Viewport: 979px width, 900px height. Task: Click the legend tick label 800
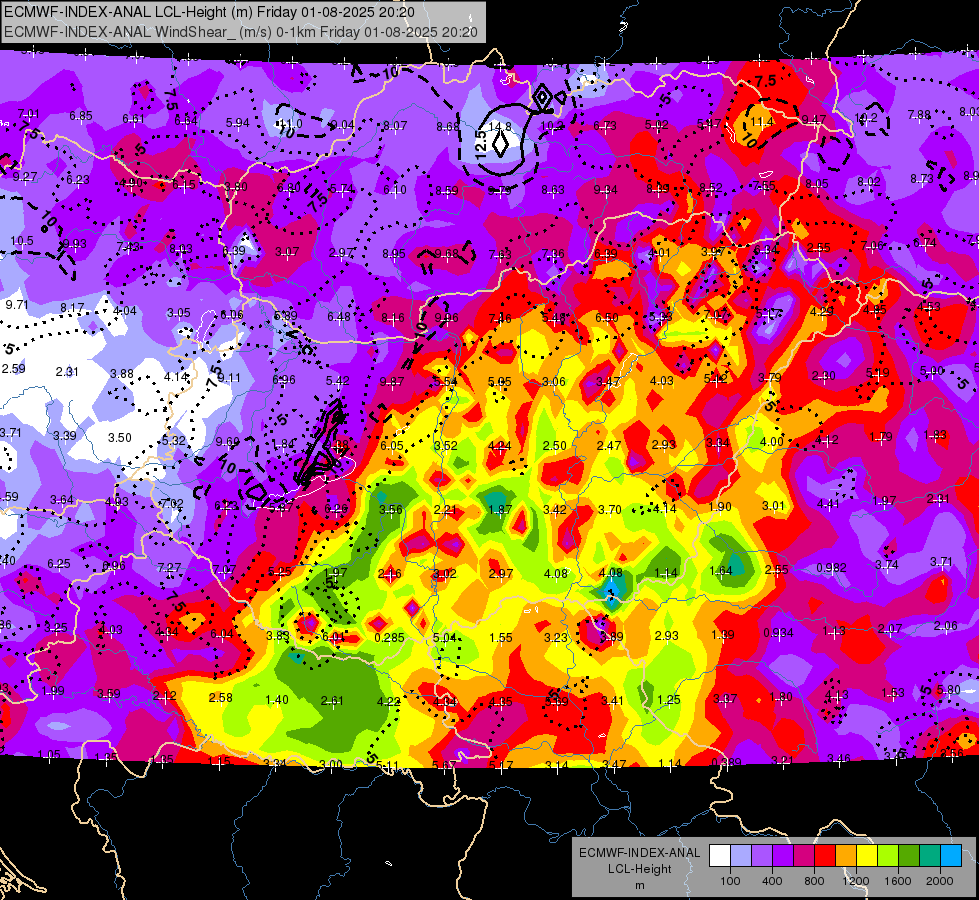(x=814, y=881)
